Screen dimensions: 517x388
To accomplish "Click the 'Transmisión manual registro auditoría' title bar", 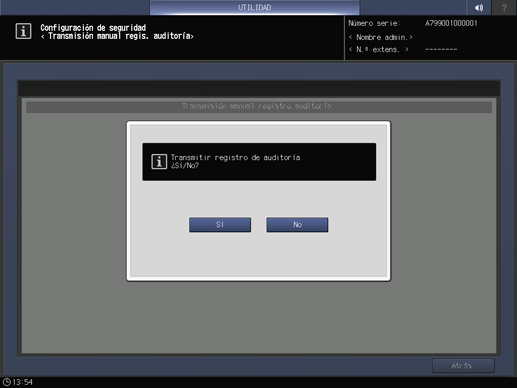I will (259, 107).
